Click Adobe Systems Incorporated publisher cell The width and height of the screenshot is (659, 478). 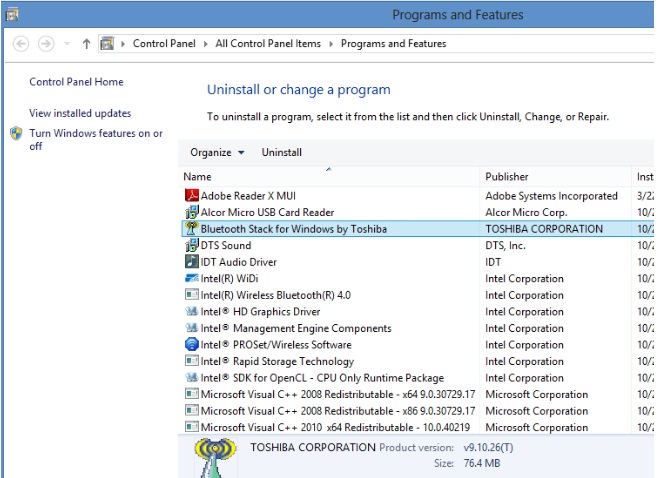tap(551, 196)
